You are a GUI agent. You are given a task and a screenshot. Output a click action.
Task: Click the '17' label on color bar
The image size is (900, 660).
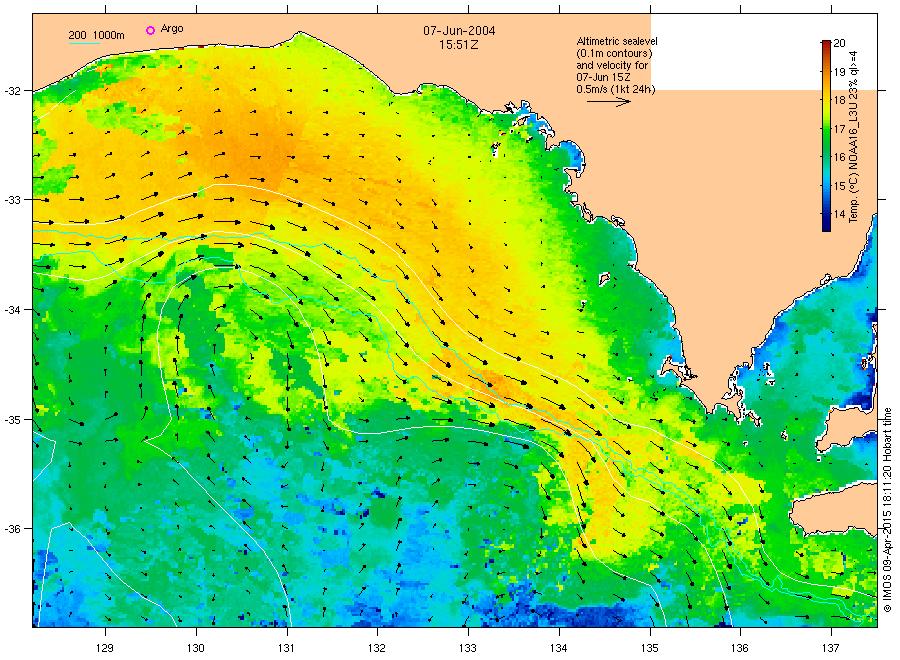(839, 129)
